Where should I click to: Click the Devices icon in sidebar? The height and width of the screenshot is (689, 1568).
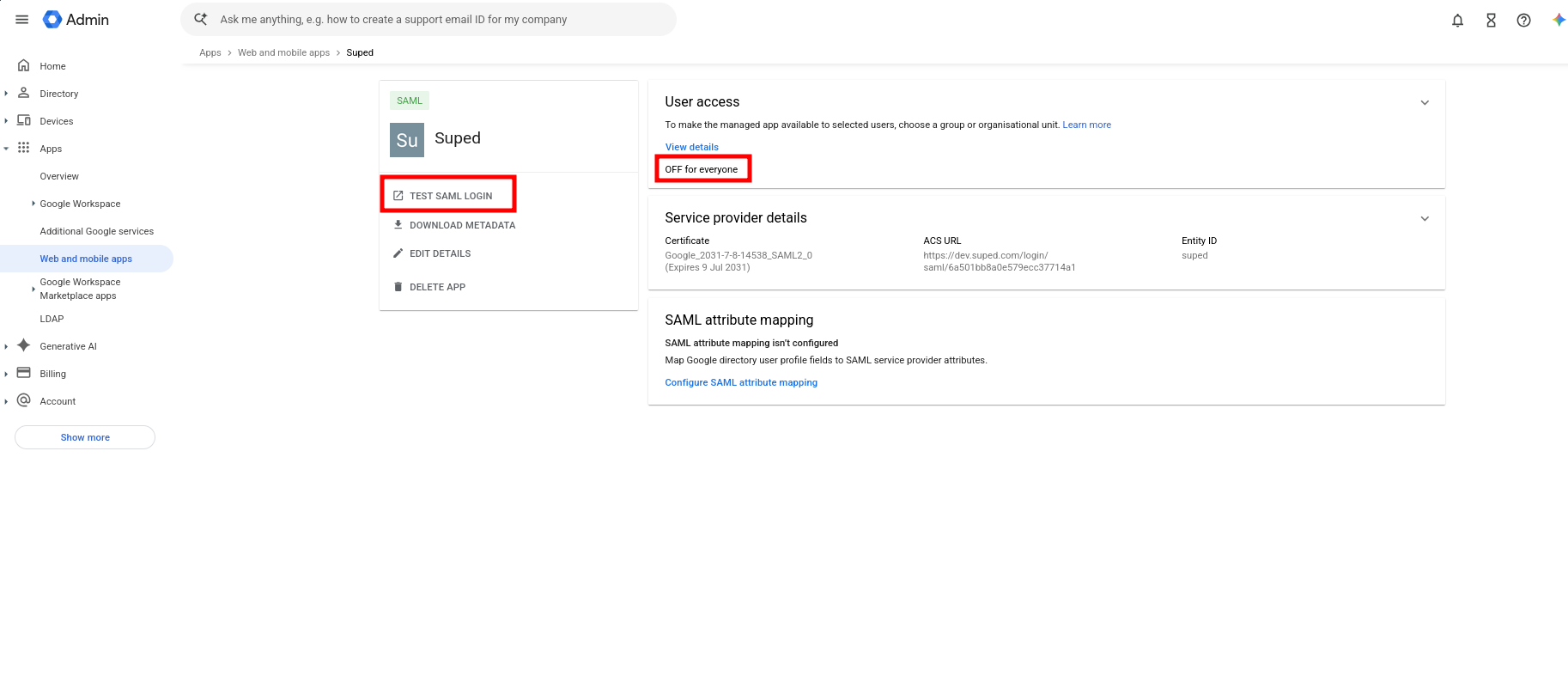[24, 120]
